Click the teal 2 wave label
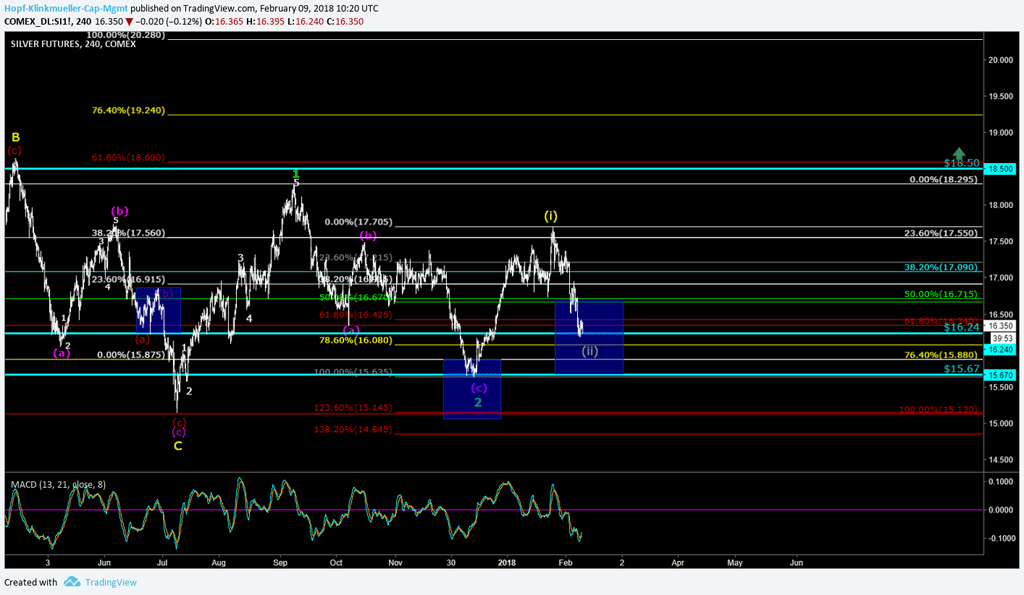This screenshot has width=1024, height=595. click(x=478, y=402)
